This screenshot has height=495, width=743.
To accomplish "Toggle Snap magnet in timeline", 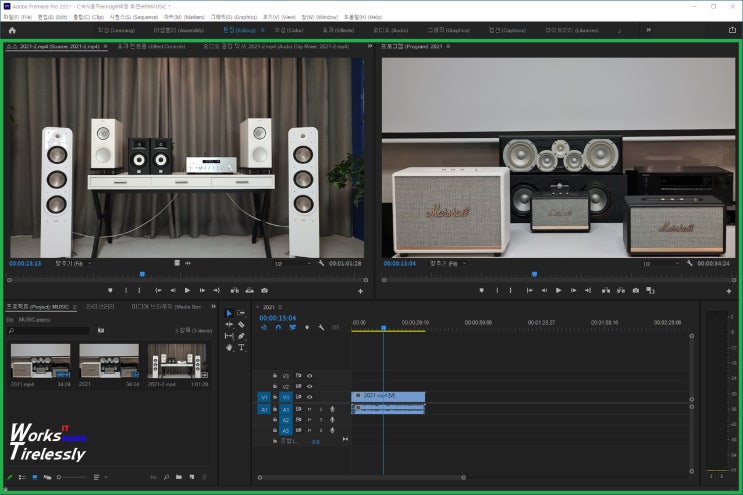I will (x=278, y=327).
